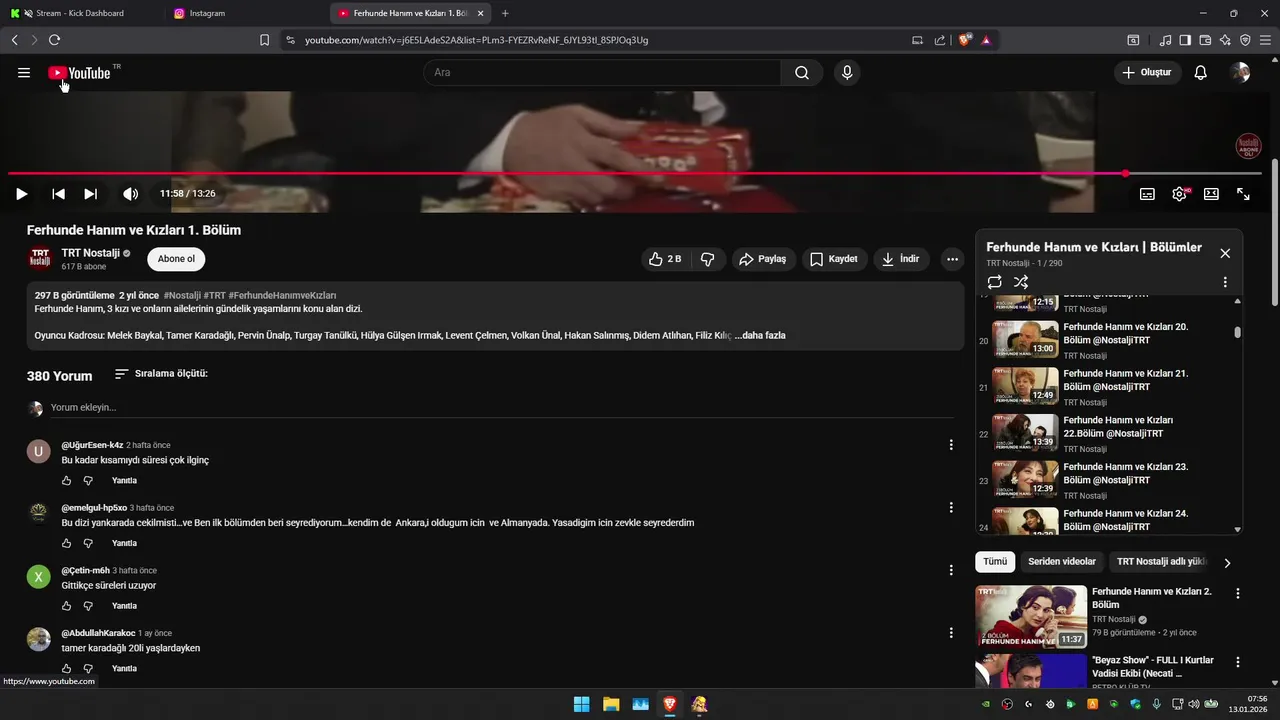Open options for @AbdullahKarakoc comment
This screenshot has width=1280, height=720.
pos(951,633)
